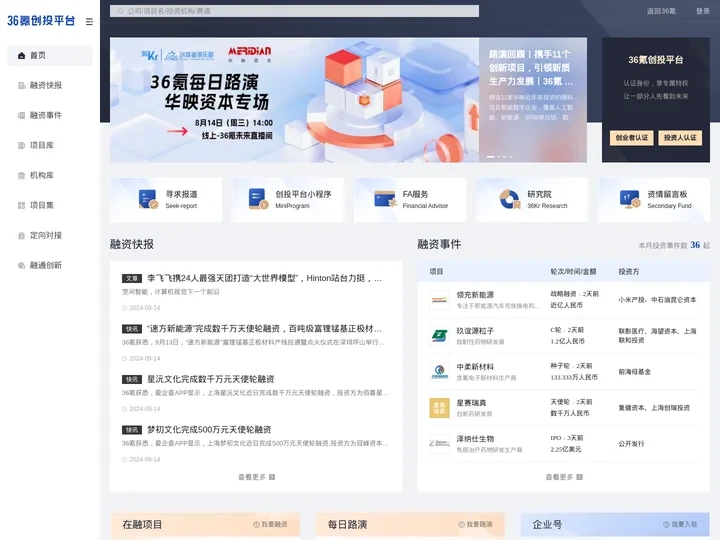The image size is (720, 540).
Task: Click the arrow icon beside 融资快报 查看更多
Action: pyautogui.click(x=272, y=477)
